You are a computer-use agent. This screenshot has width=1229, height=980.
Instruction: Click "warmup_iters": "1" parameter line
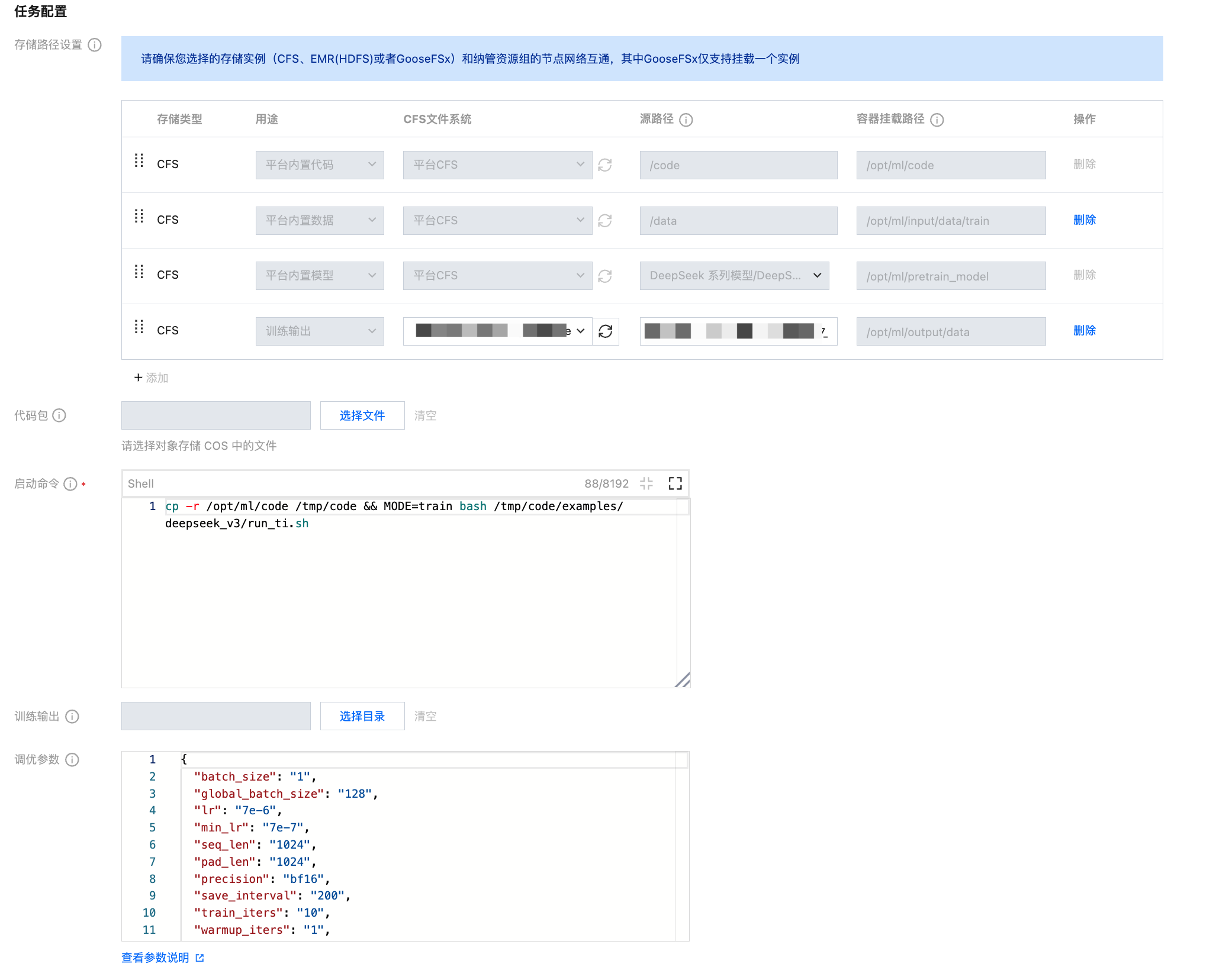(x=262, y=930)
